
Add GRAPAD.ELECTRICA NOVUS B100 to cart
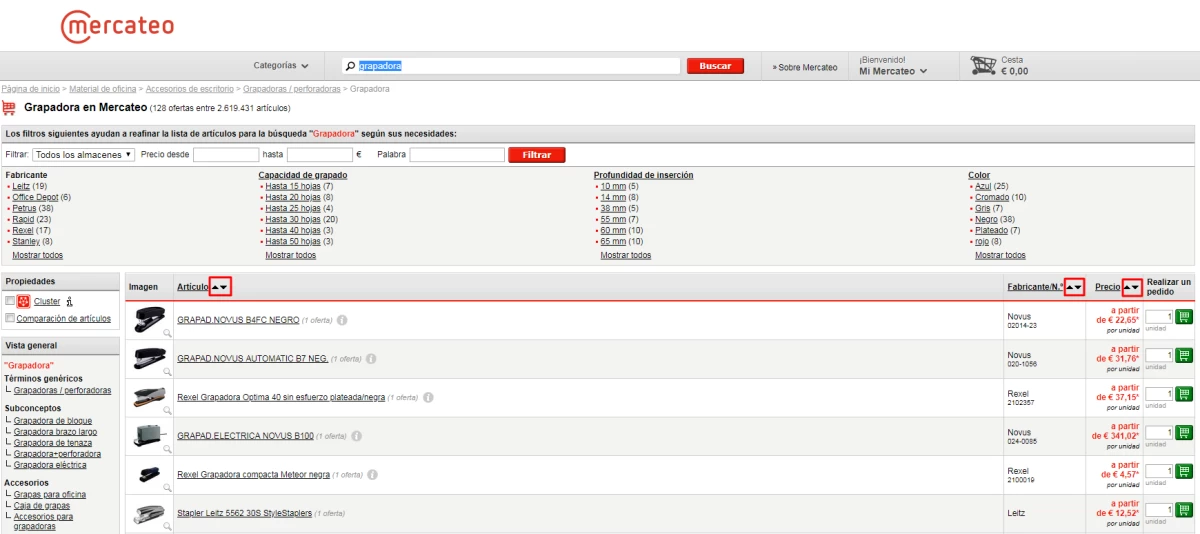click(x=1184, y=433)
